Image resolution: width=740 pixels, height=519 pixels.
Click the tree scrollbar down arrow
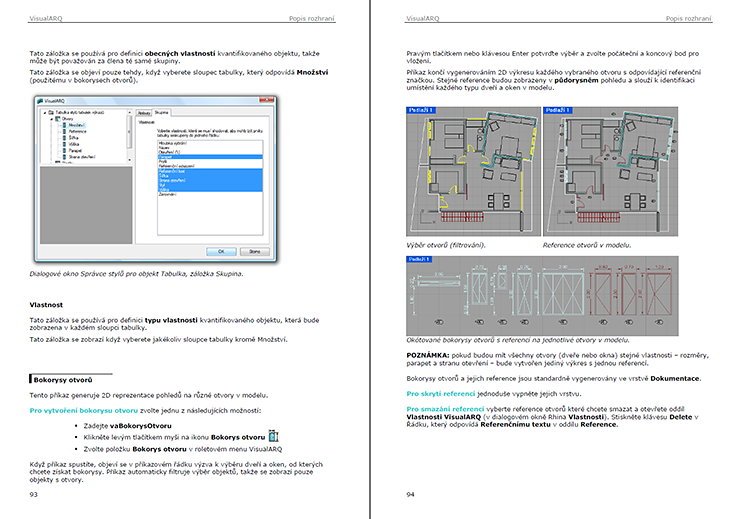pyautogui.click(x=129, y=160)
